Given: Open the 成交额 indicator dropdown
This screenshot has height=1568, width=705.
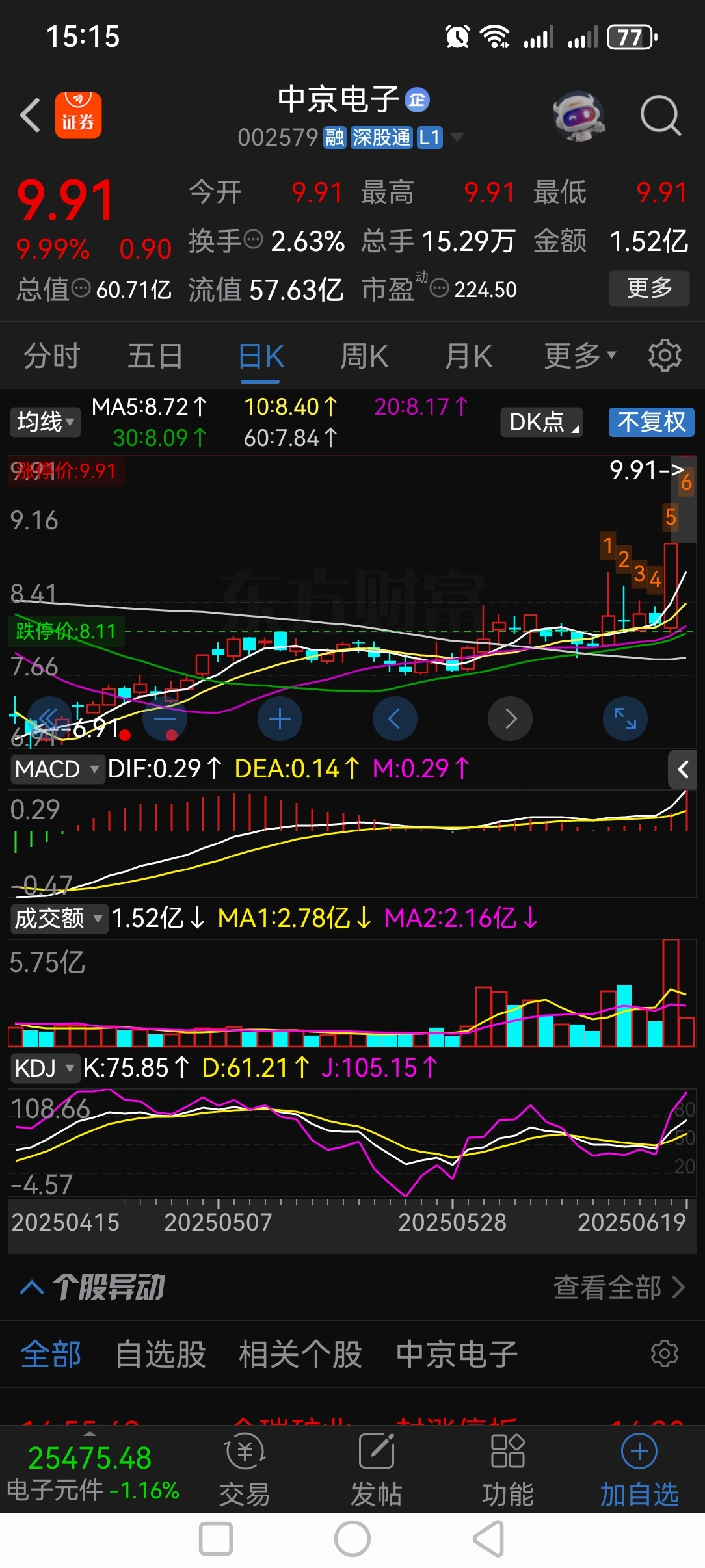Looking at the screenshot, I should 59,919.
